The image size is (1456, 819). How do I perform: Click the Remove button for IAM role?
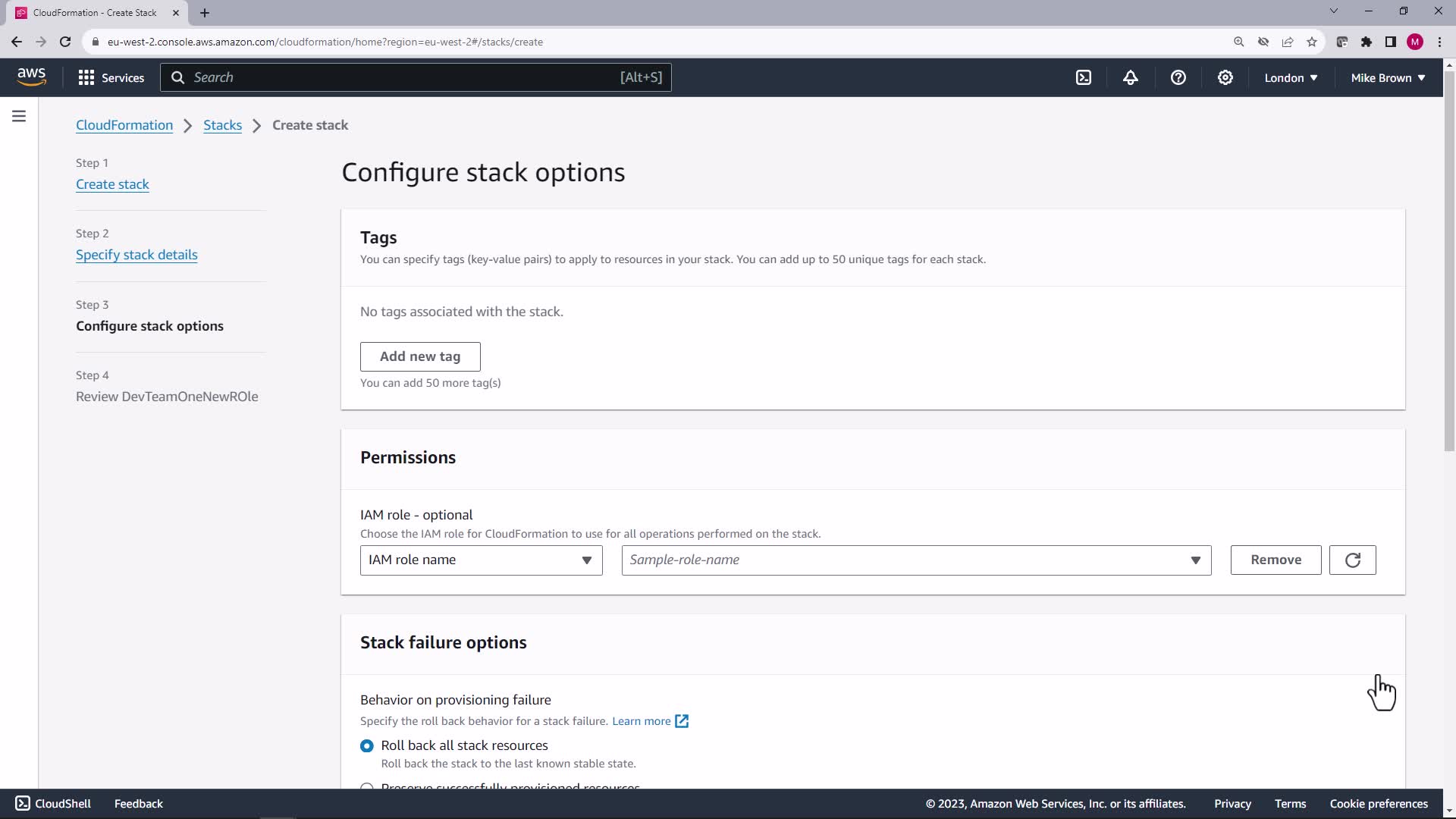(x=1276, y=560)
